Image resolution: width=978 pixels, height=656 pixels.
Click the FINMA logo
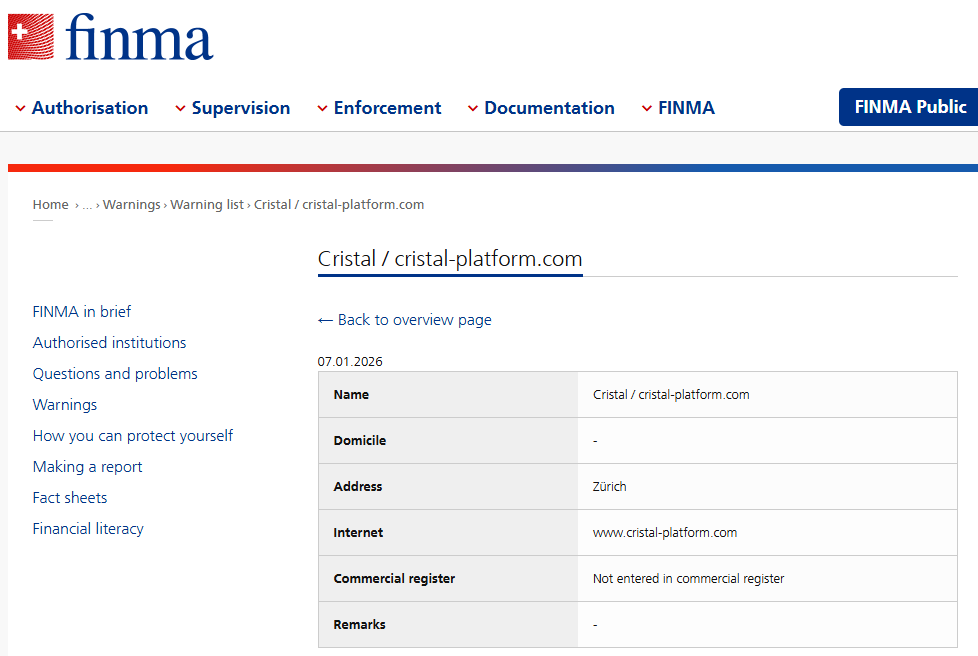[139, 37]
